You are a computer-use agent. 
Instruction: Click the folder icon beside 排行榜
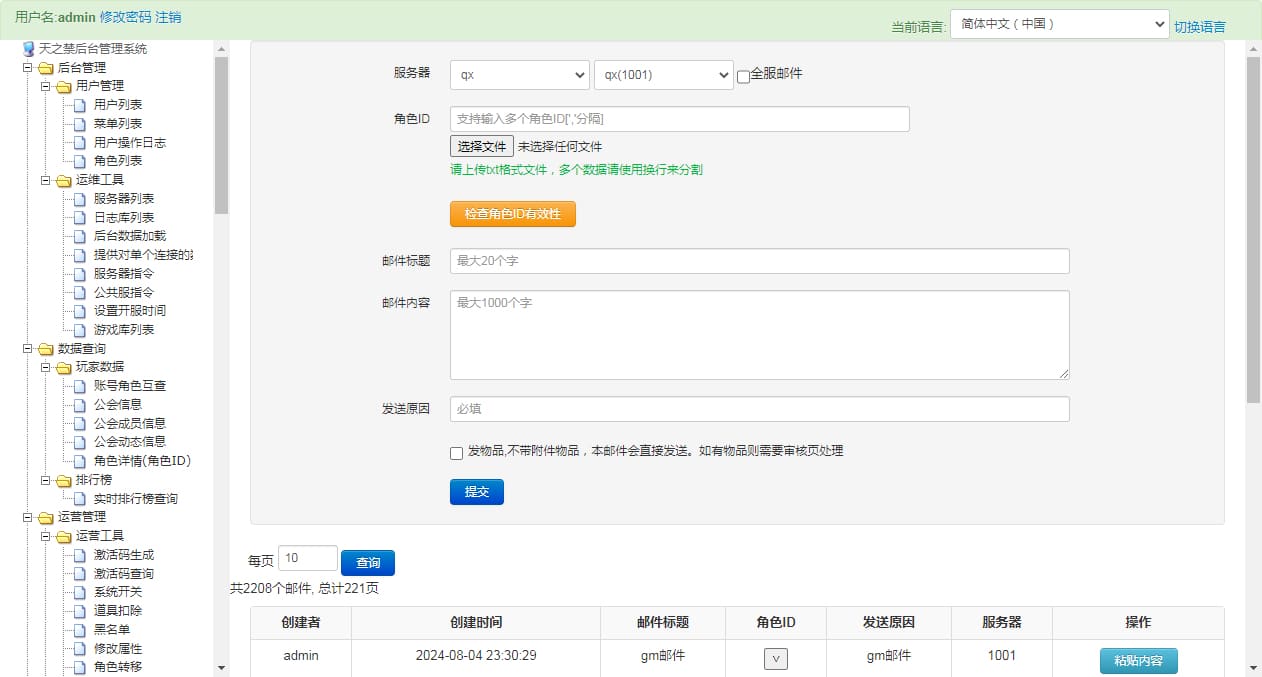(64, 481)
